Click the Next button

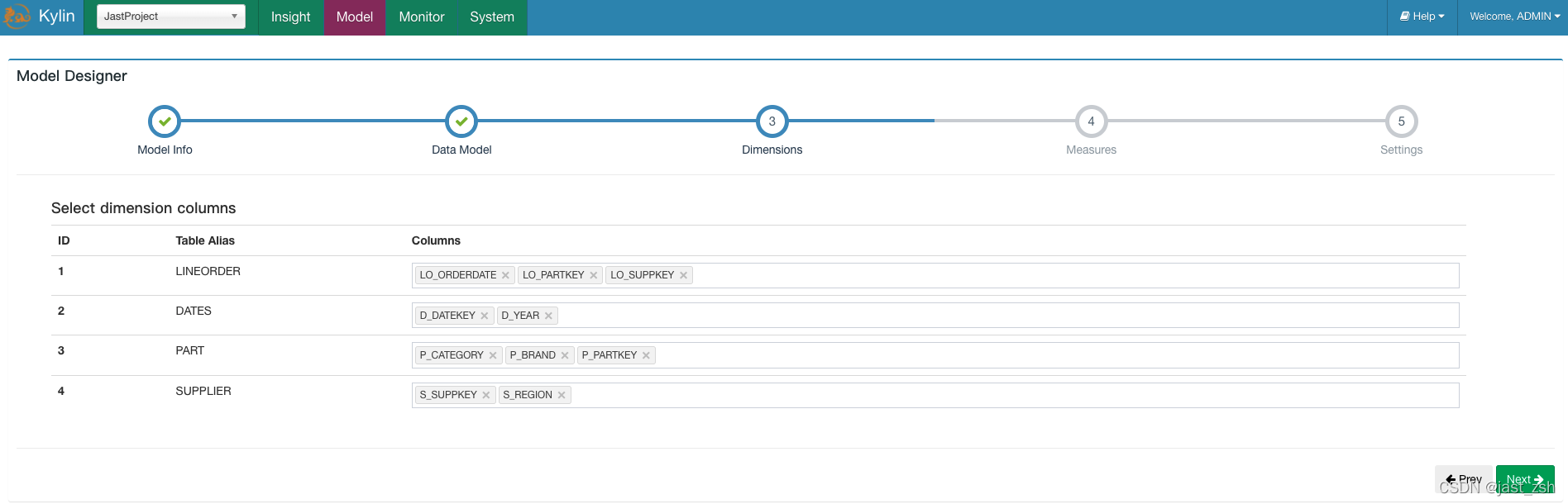(x=1525, y=479)
